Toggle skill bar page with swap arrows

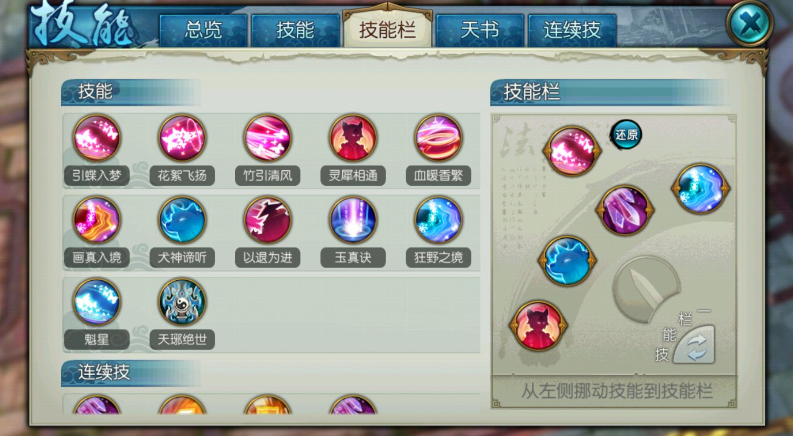click(x=696, y=344)
